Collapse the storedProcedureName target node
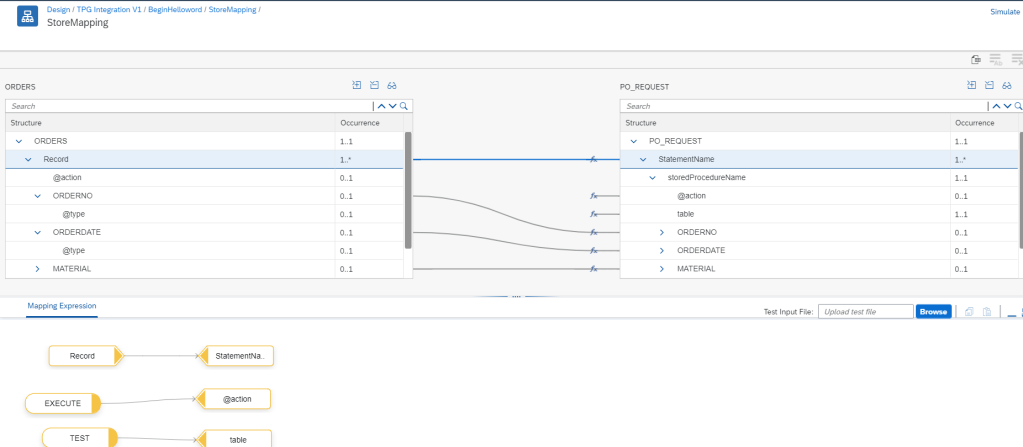The image size is (1023, 447). pos(652,178)
